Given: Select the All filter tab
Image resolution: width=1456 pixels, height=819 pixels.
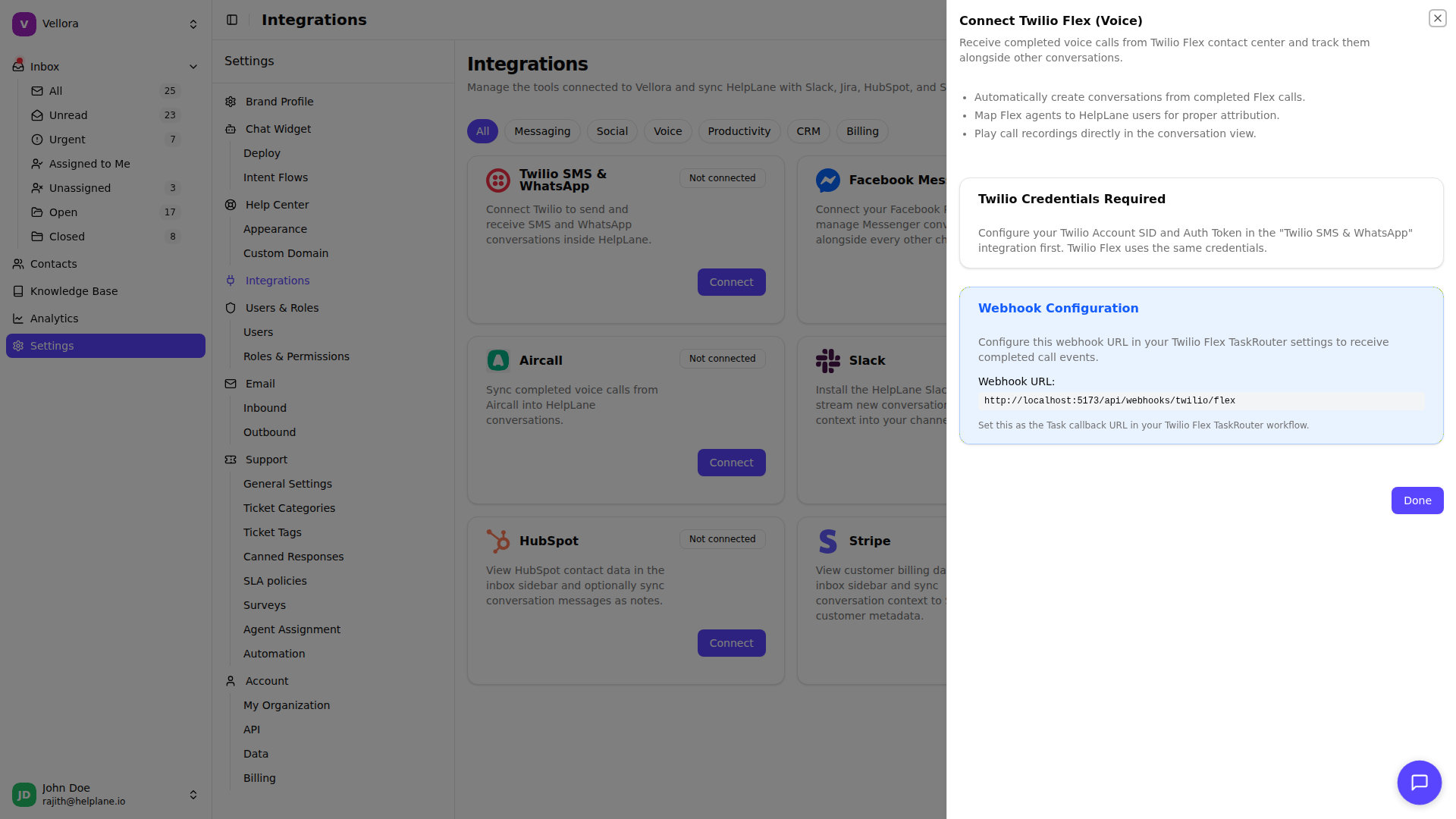Looking at the screenshot, I should point(483,131).
